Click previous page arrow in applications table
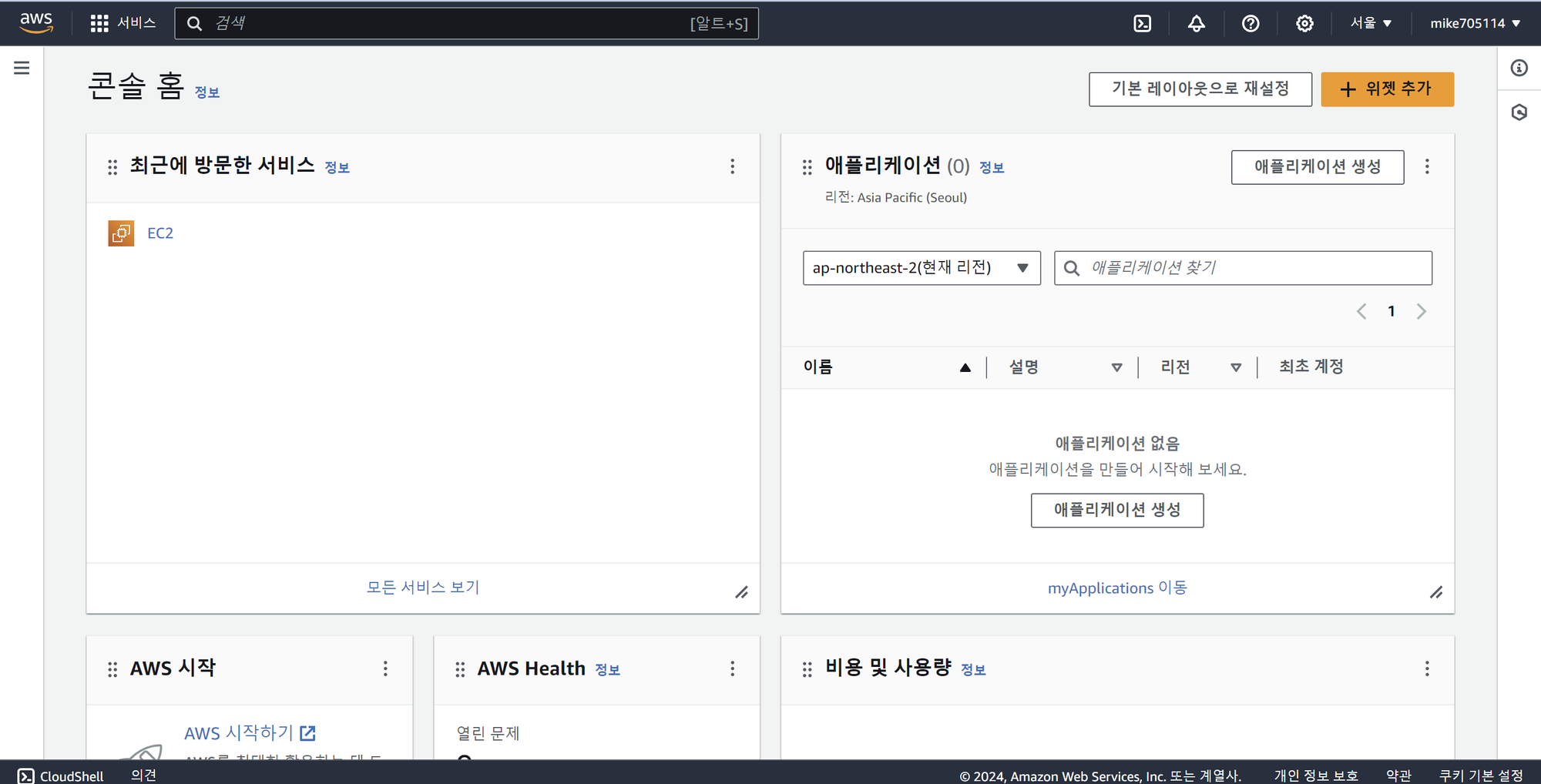1541x784 pixels. coord(1361,311)
